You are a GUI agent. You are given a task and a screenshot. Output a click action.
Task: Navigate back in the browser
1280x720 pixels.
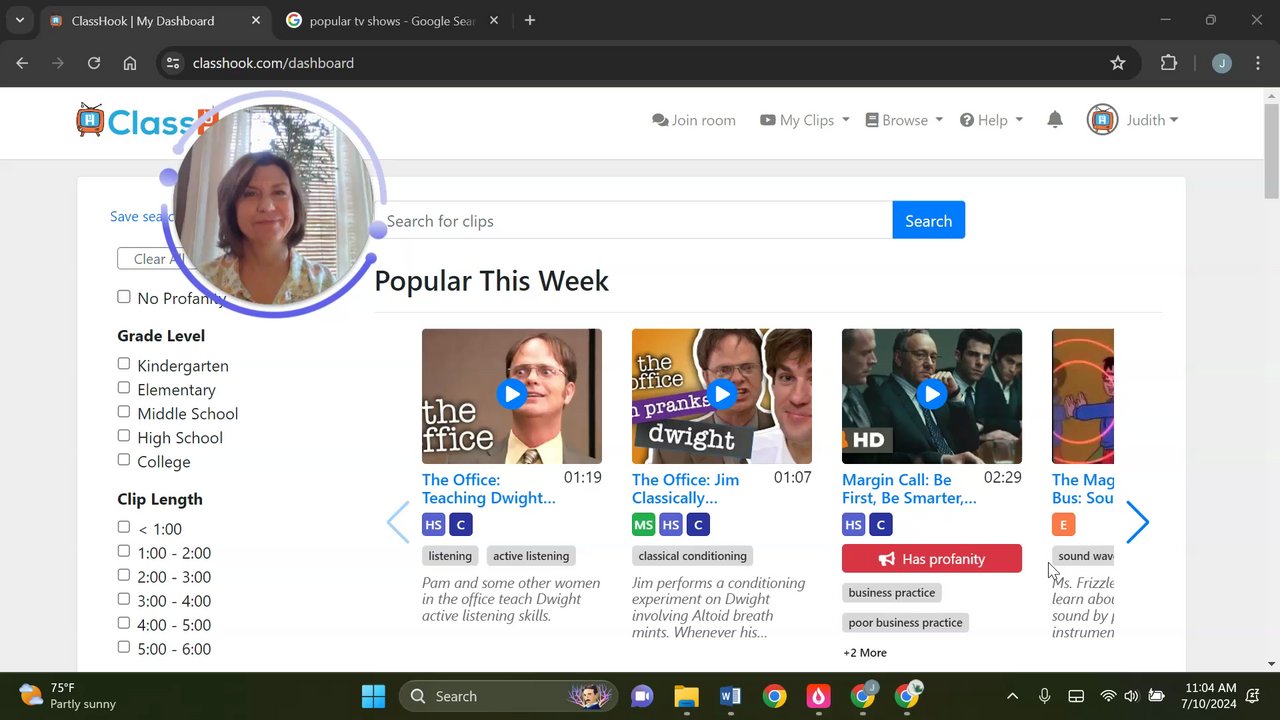22,63
